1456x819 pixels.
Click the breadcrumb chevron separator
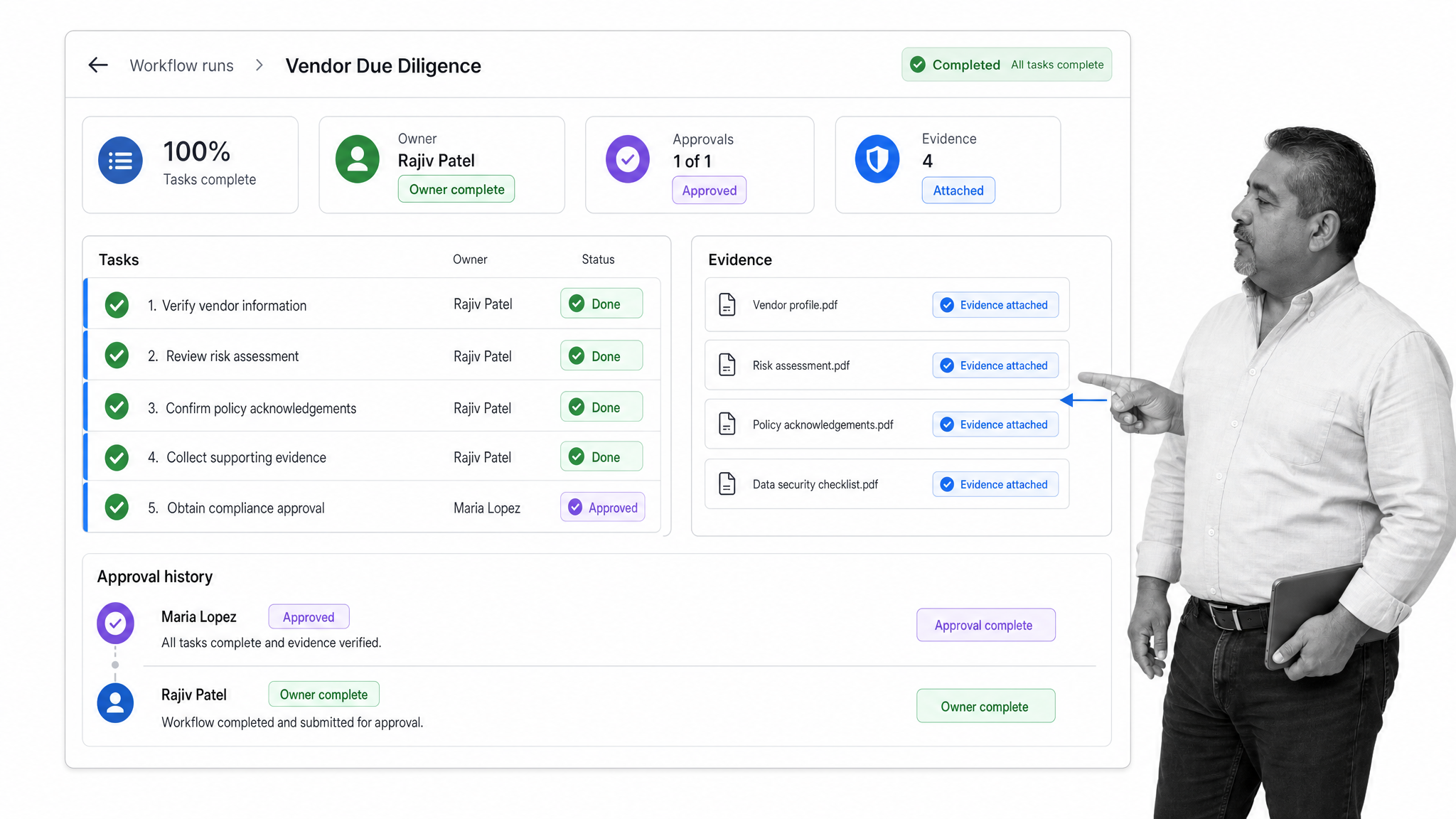coord(259,65)
